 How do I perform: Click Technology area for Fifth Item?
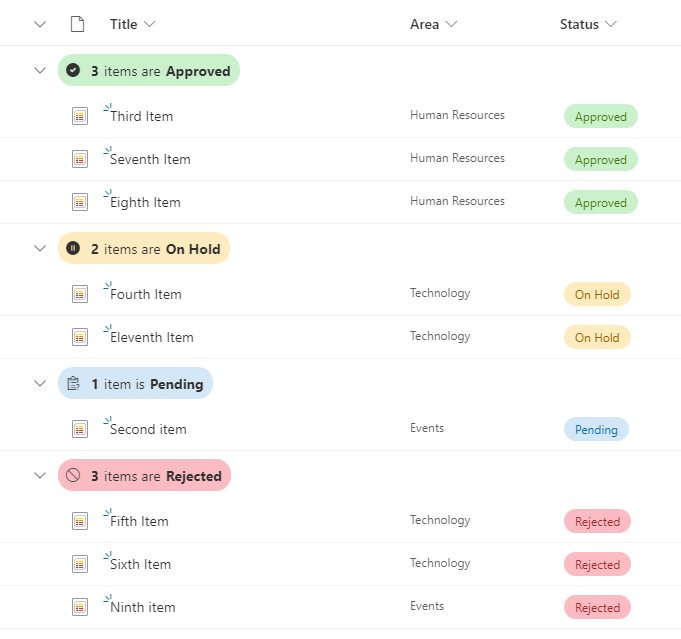click(440, 520)
